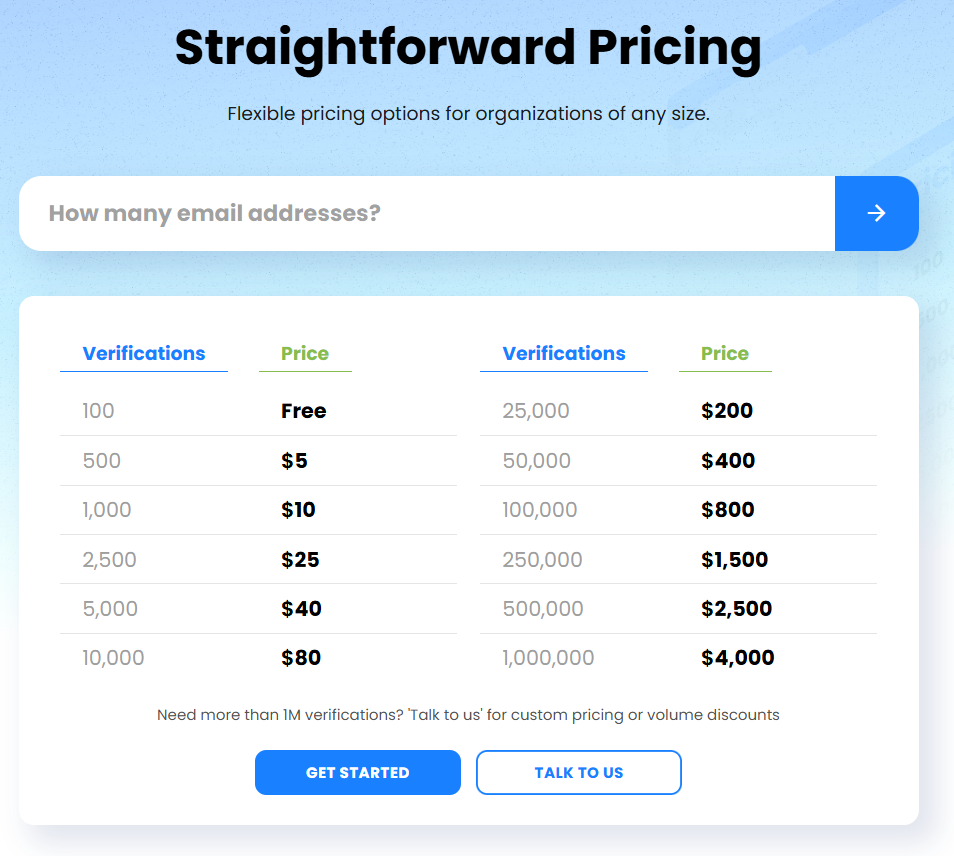Screen dimensions: 954x856
Task: Click the left Price column header
Action: pos(305,353)
